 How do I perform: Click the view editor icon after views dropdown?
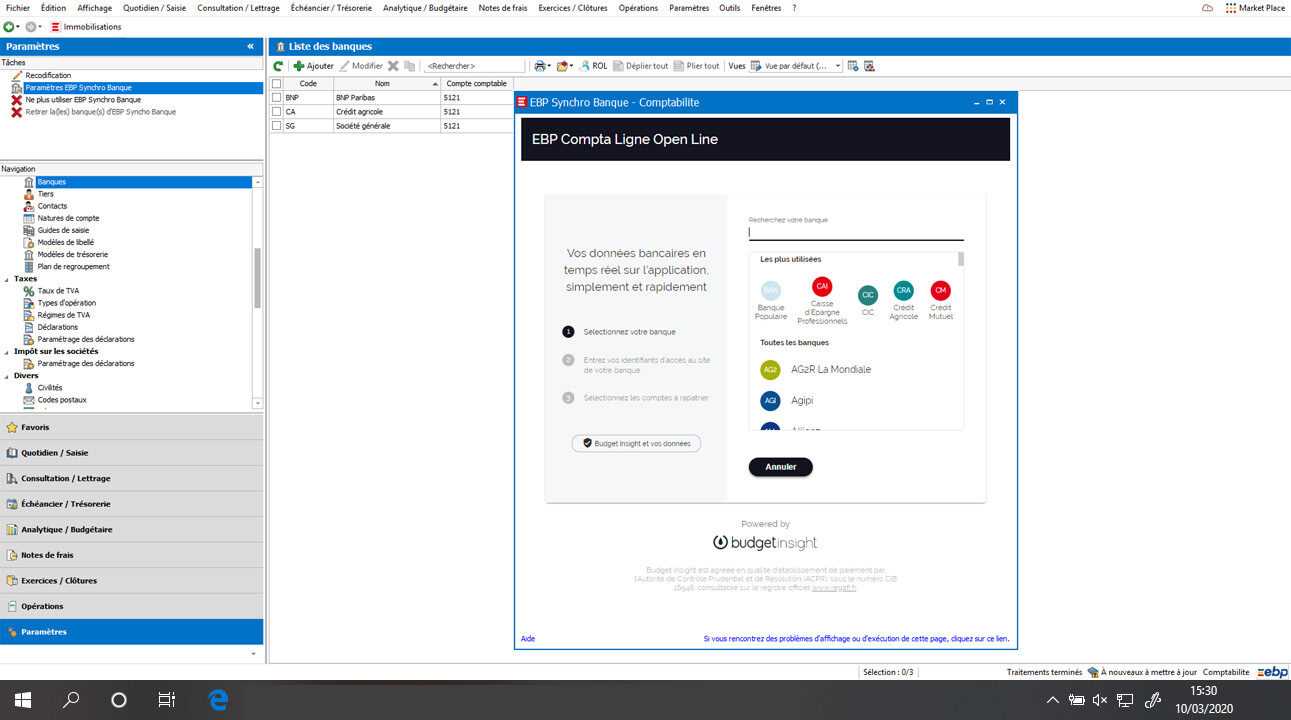853,66
